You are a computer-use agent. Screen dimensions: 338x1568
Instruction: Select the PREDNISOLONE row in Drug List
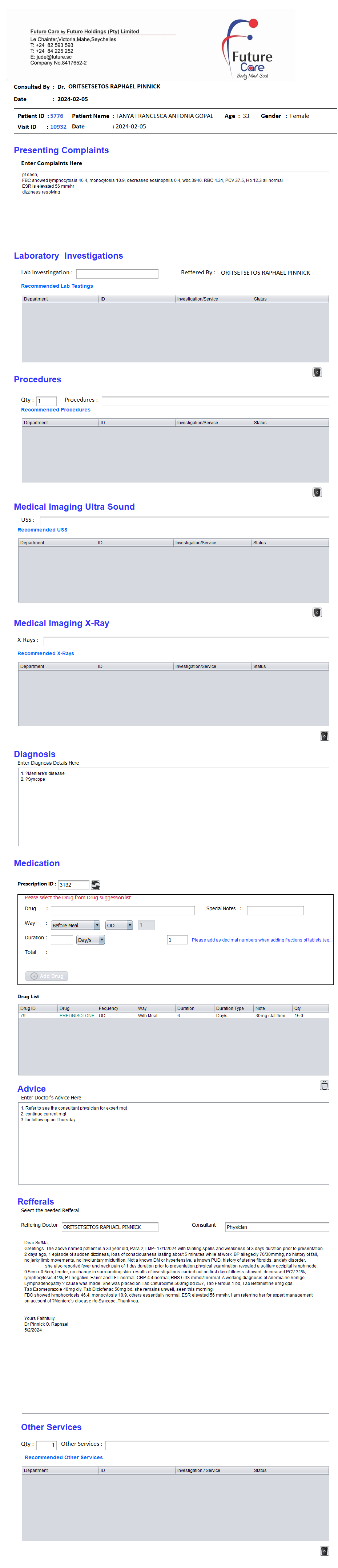(77, 1015)
